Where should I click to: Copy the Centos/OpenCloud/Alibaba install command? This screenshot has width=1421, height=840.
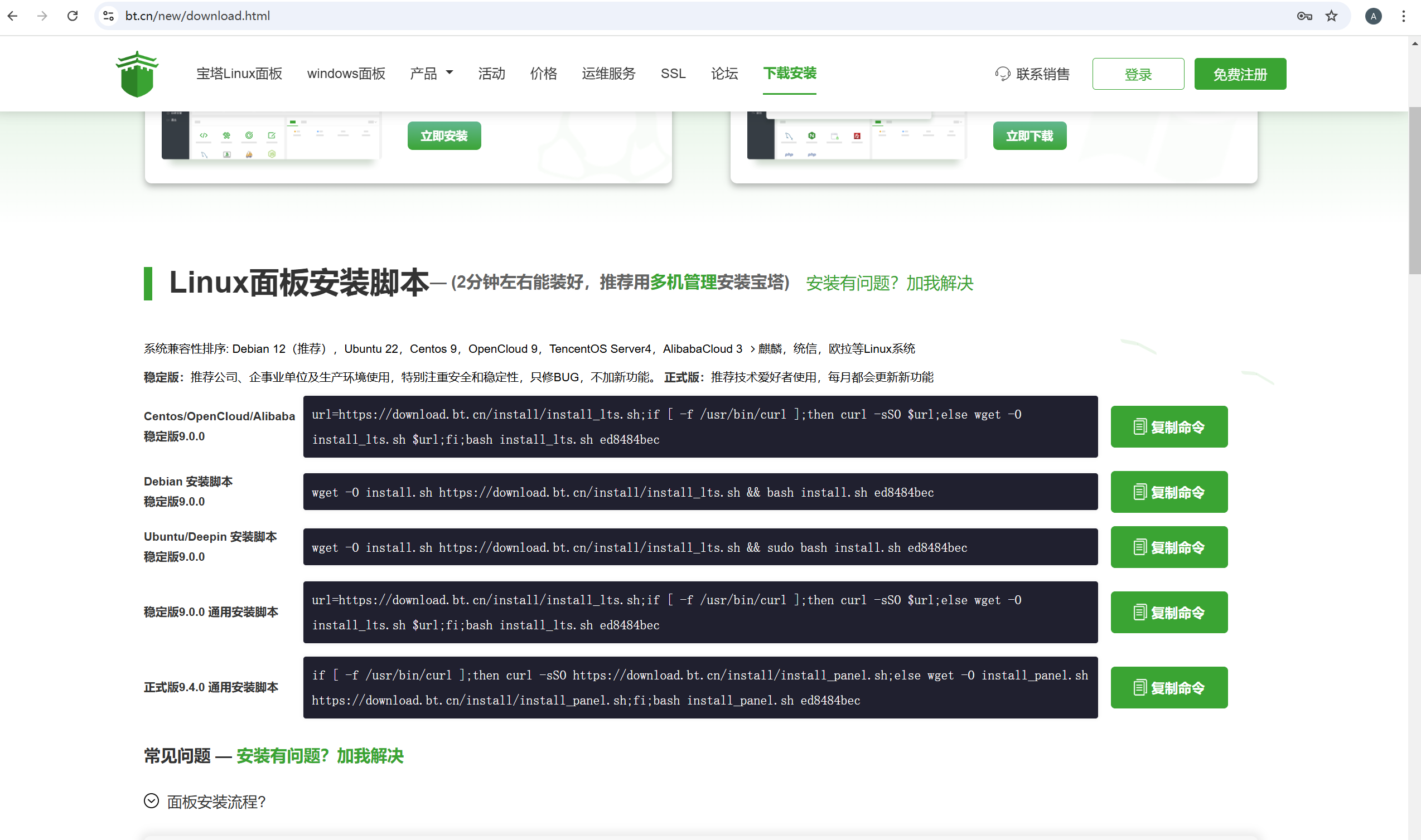tap(1168, 427)
